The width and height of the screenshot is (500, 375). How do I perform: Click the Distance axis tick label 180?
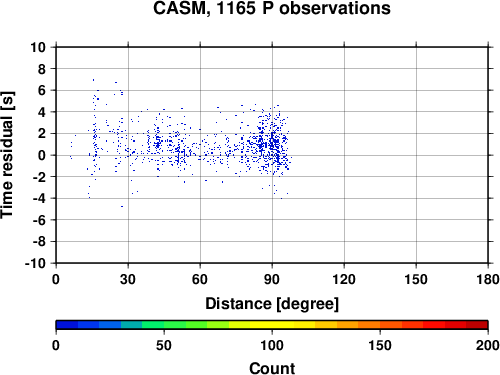pyautogui.click(x=488, y=279)
